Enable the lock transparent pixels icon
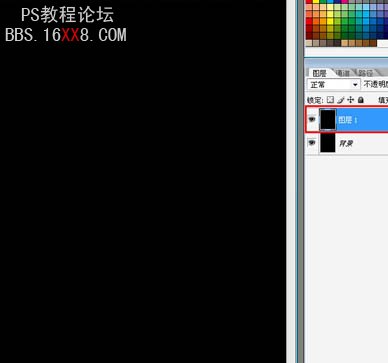Image resolution: width=388 pixels, height=363 pixels. tap(330, 100)
